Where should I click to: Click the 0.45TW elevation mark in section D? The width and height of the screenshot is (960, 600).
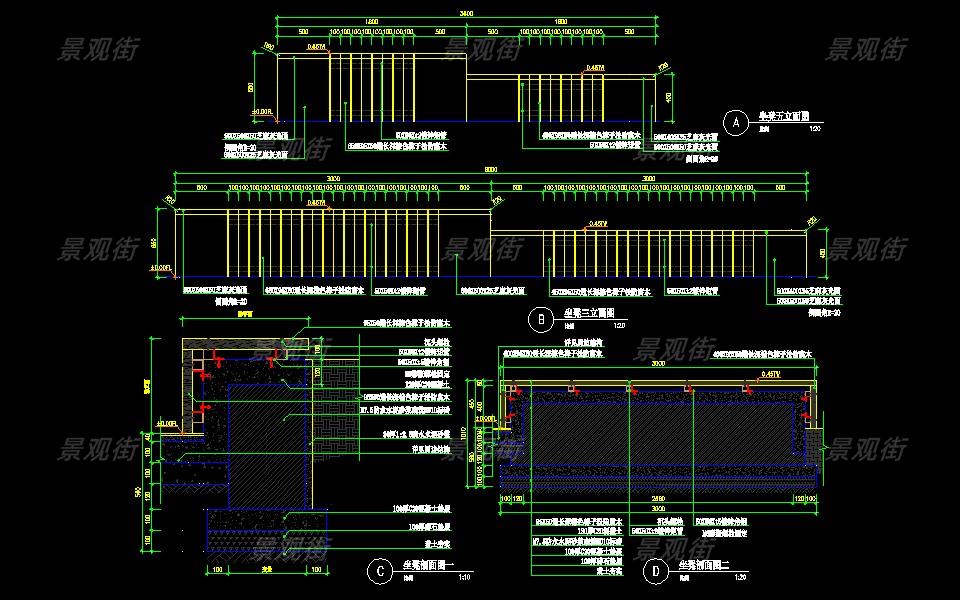coord(772,373)
